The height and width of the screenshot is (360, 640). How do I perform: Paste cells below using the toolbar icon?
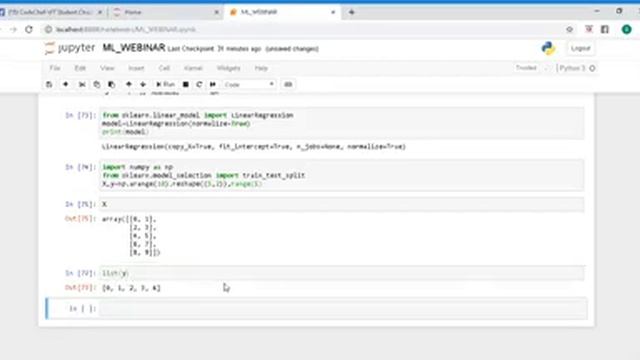111,84
